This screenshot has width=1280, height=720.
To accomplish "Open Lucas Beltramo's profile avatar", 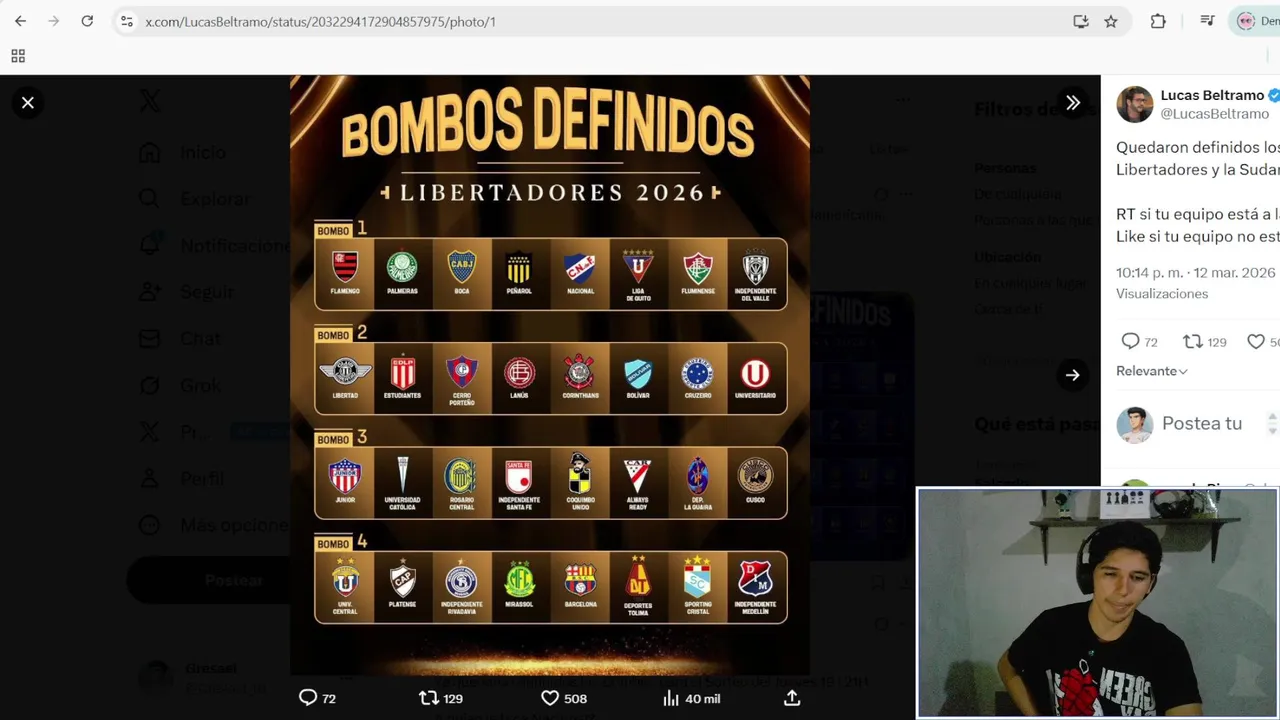I will click(1134, 104).
